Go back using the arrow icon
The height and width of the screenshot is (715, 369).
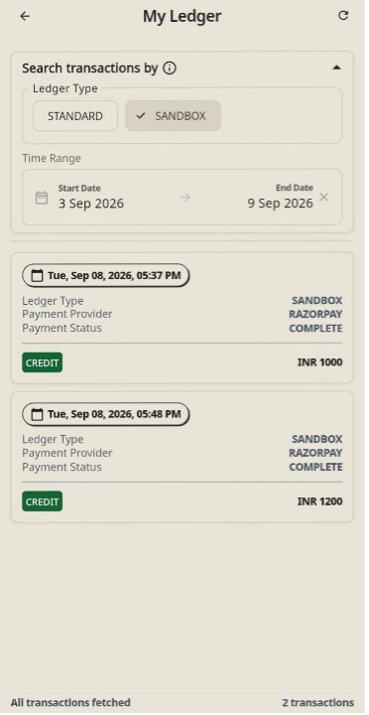point(25,16)
